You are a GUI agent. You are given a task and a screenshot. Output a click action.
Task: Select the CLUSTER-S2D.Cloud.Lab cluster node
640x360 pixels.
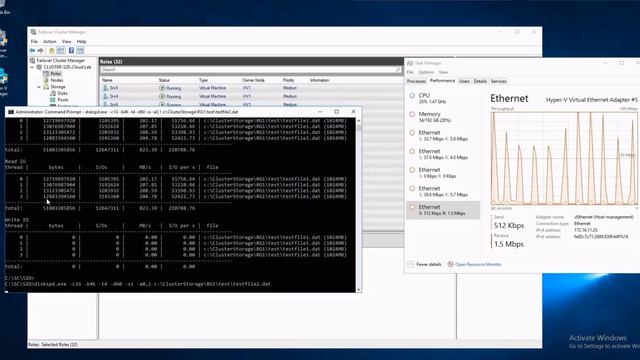(67, 67)
